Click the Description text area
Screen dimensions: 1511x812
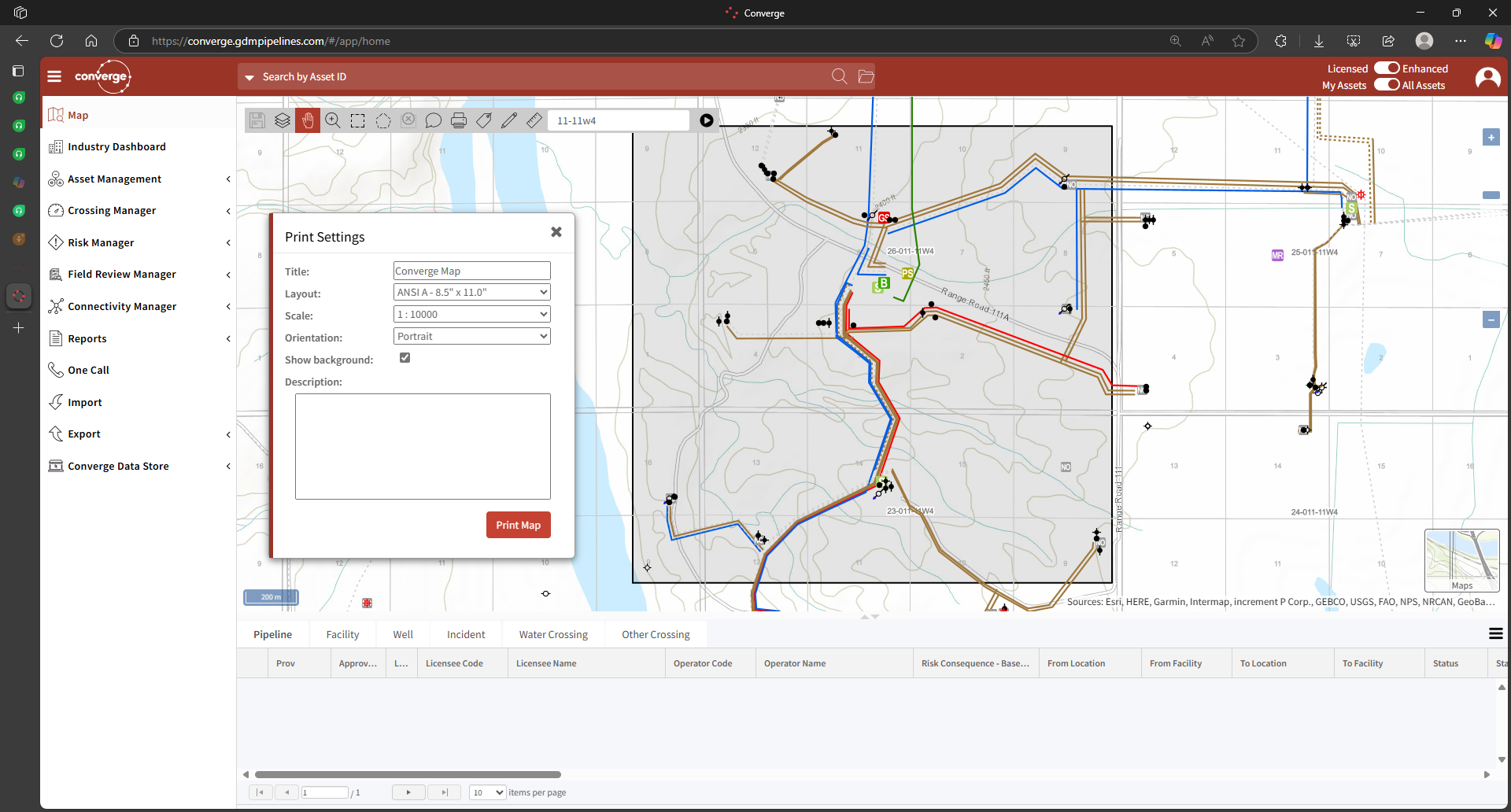click(x=423, y=446)
